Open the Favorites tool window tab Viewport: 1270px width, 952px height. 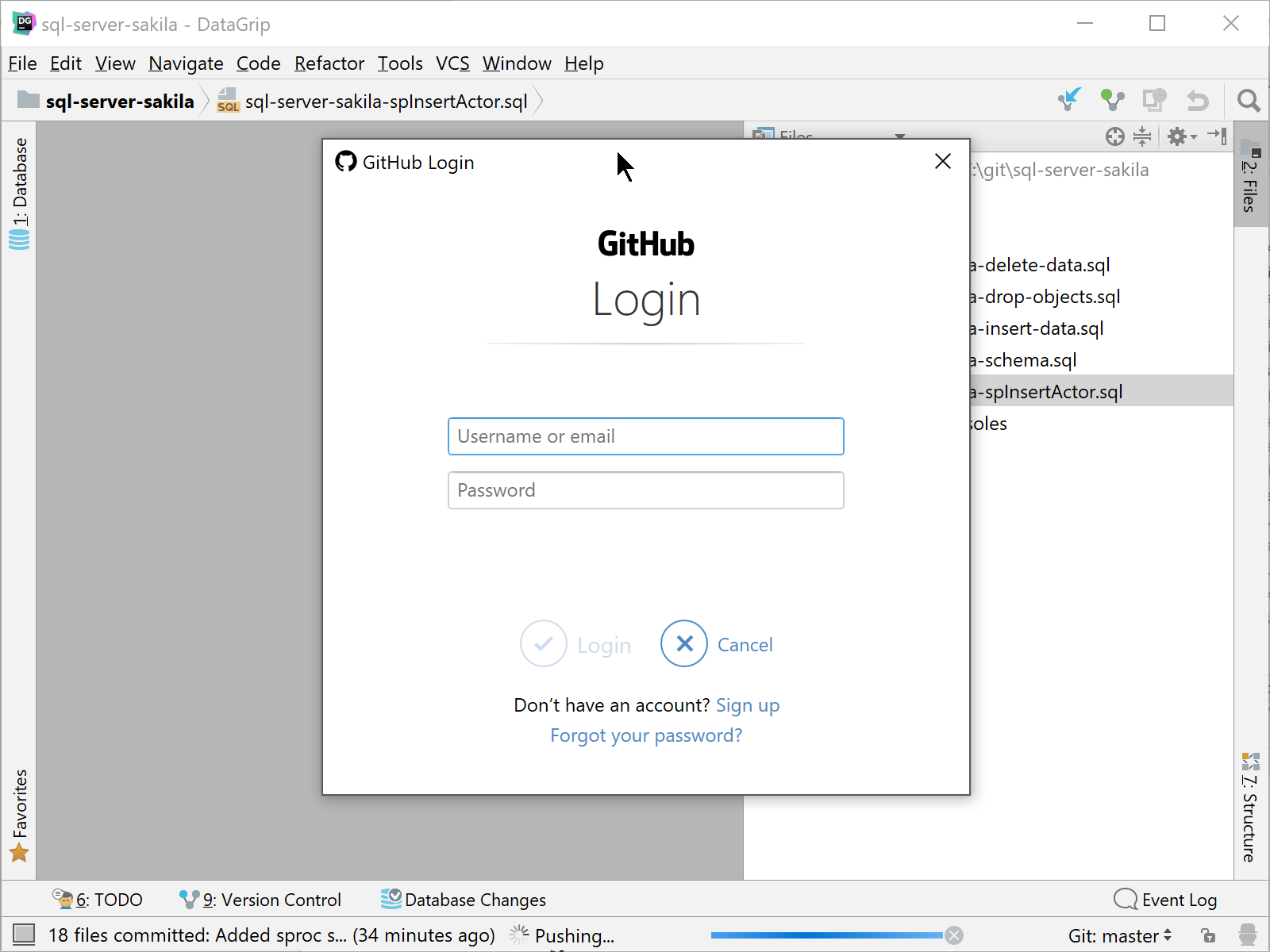20,815
